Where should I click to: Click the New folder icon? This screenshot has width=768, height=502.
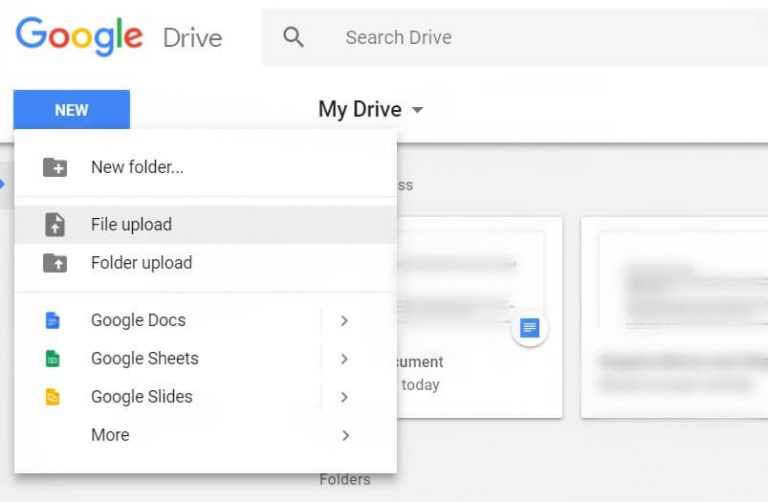(55, 167)
